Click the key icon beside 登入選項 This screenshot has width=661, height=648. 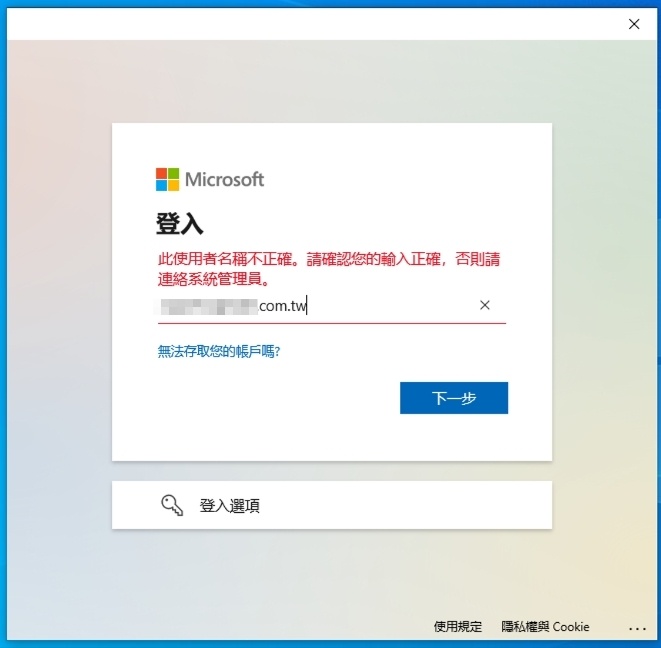[x=172, y=505]
